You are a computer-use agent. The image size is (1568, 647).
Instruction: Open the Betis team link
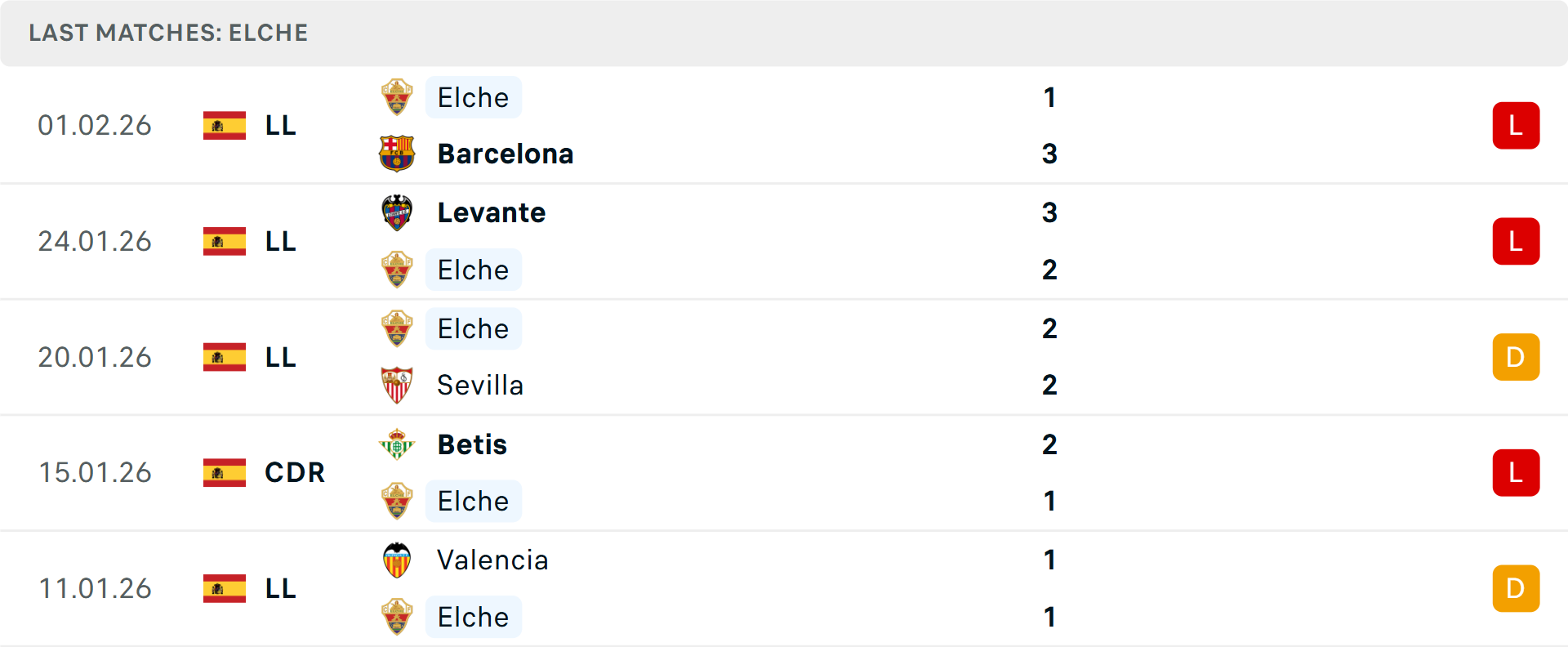(472, 444)
